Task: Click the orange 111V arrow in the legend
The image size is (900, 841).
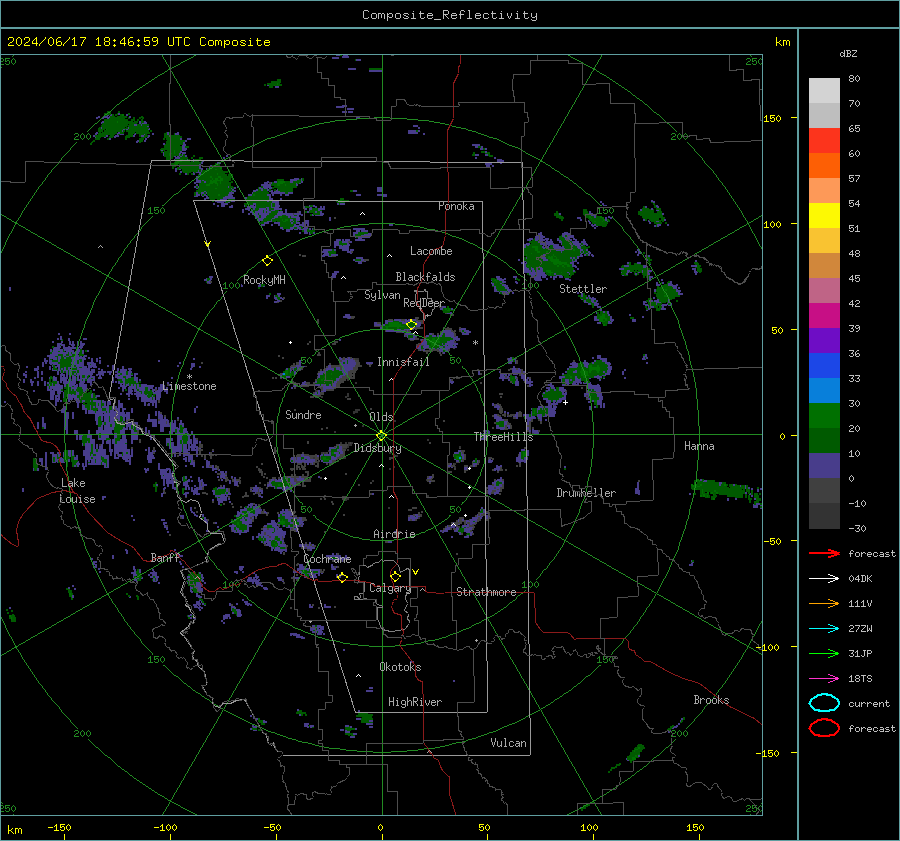Action: [824, 603]
